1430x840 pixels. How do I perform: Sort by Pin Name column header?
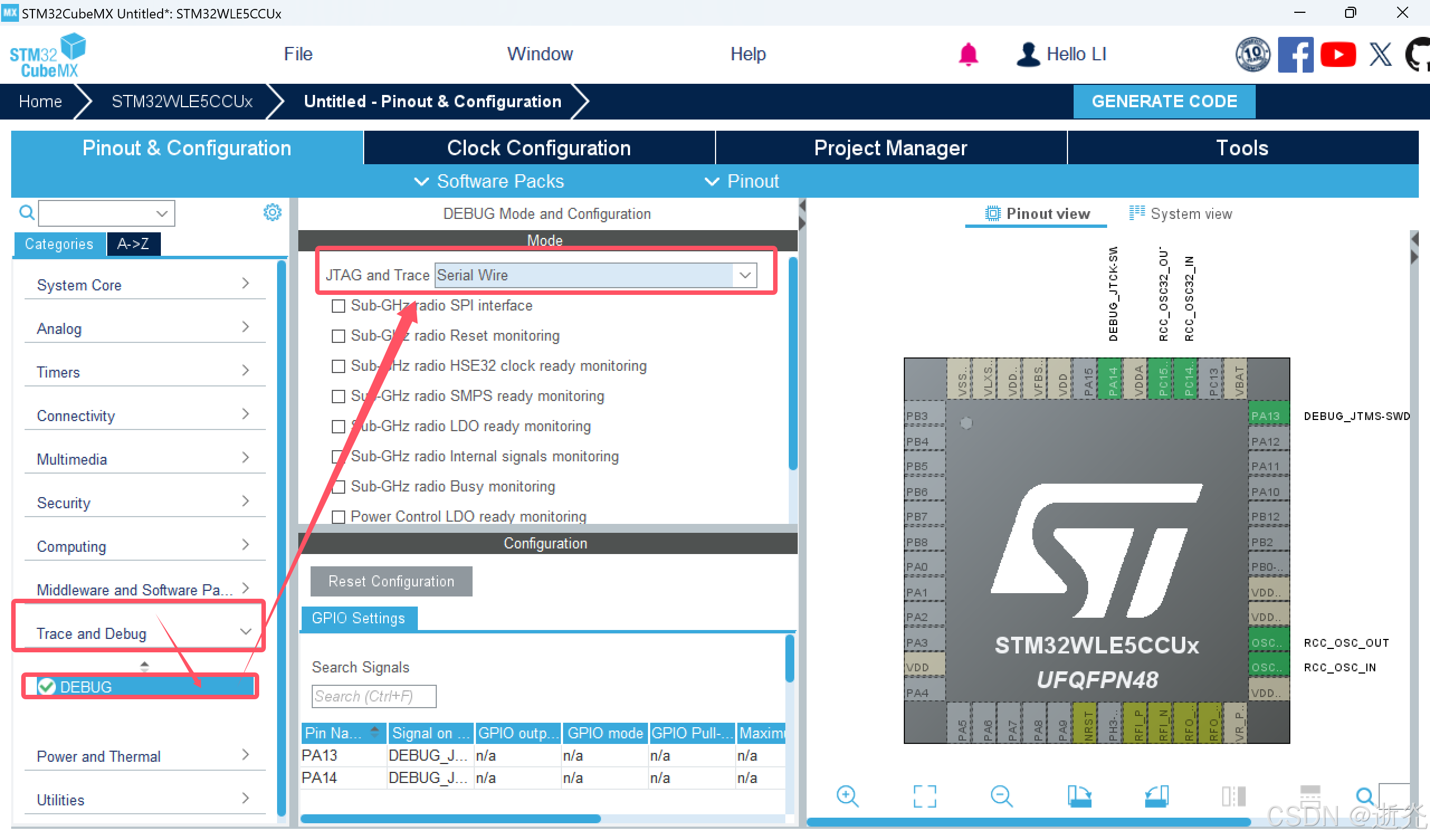tap(344, 733)
